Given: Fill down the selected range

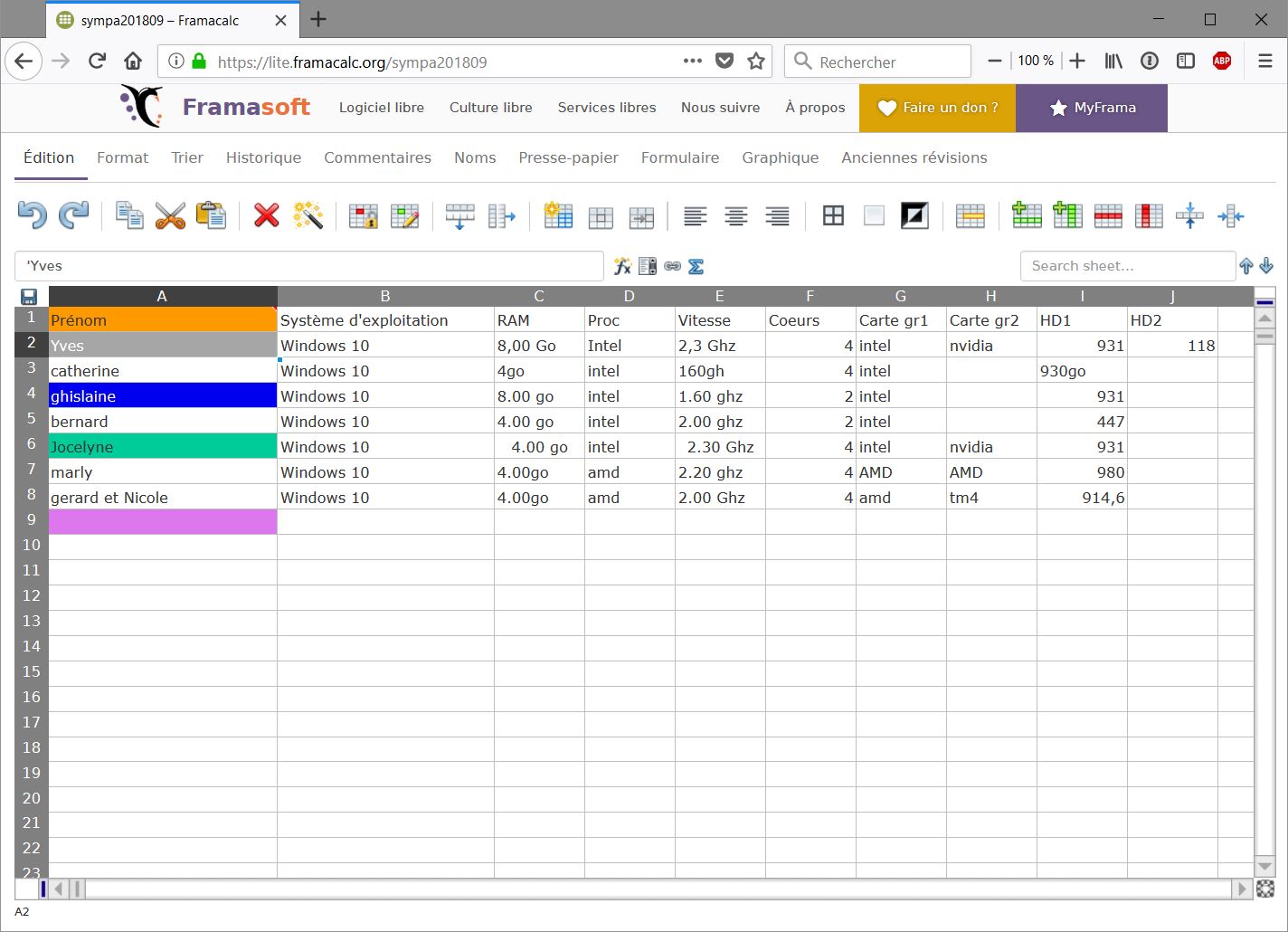Looking at the screenshot, I should pyautogui.click(x=460, y=215).
